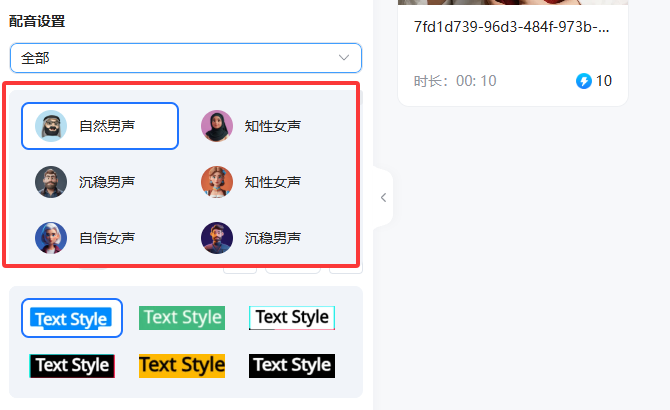Click the 7fd1d739-96d3-484f-973b file name

pos(511,27)
